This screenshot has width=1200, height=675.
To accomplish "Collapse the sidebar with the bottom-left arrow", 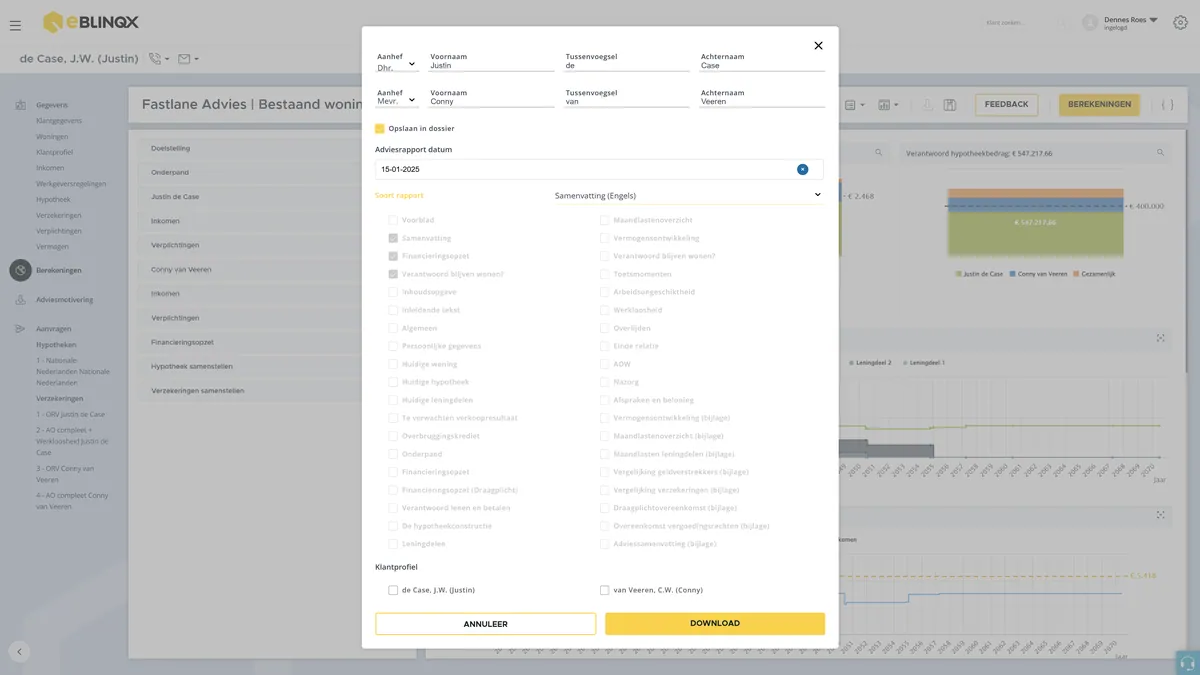I will tap(19, 651).
